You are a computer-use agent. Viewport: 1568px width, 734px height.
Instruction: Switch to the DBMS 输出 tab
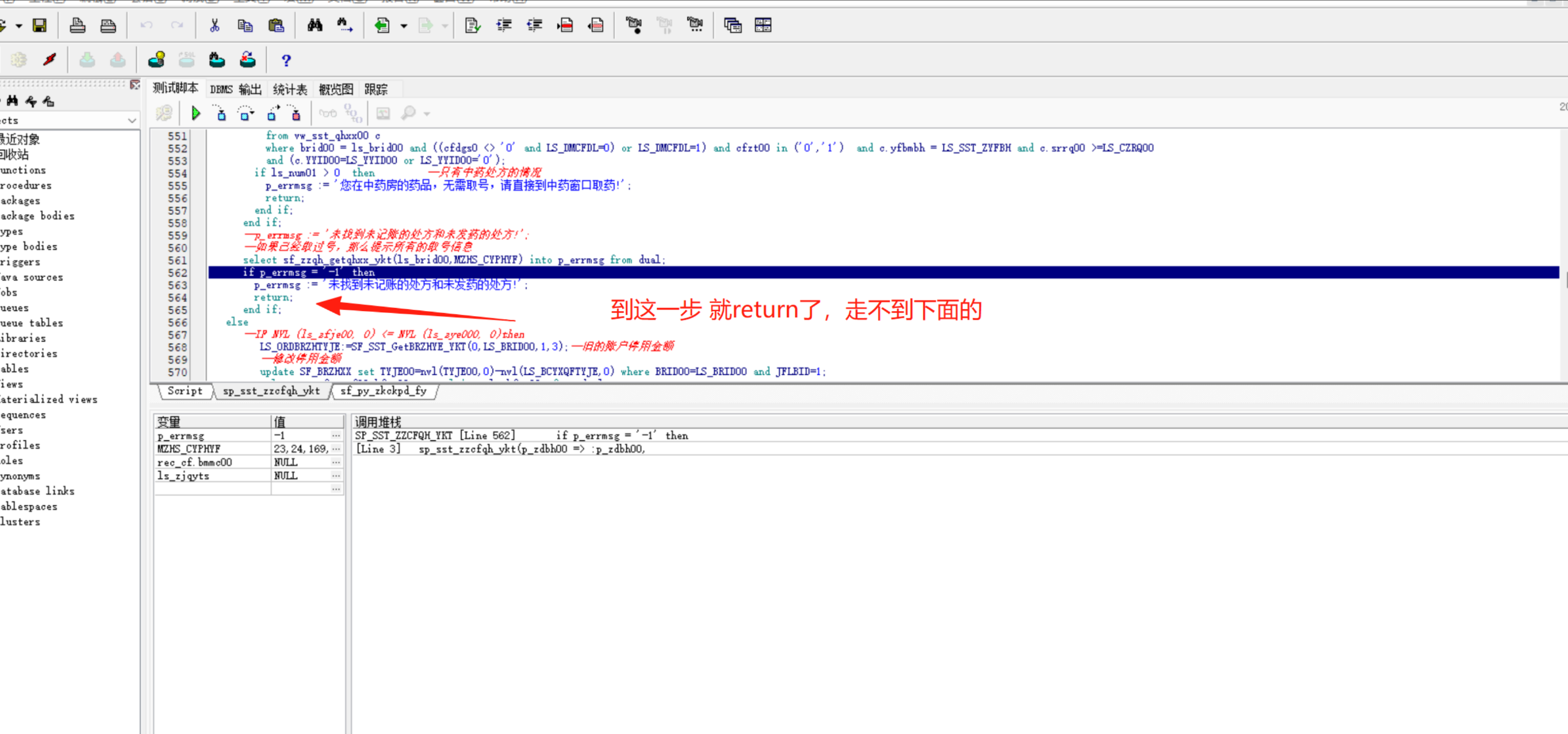pyautogui.click(x=235, y=89)
